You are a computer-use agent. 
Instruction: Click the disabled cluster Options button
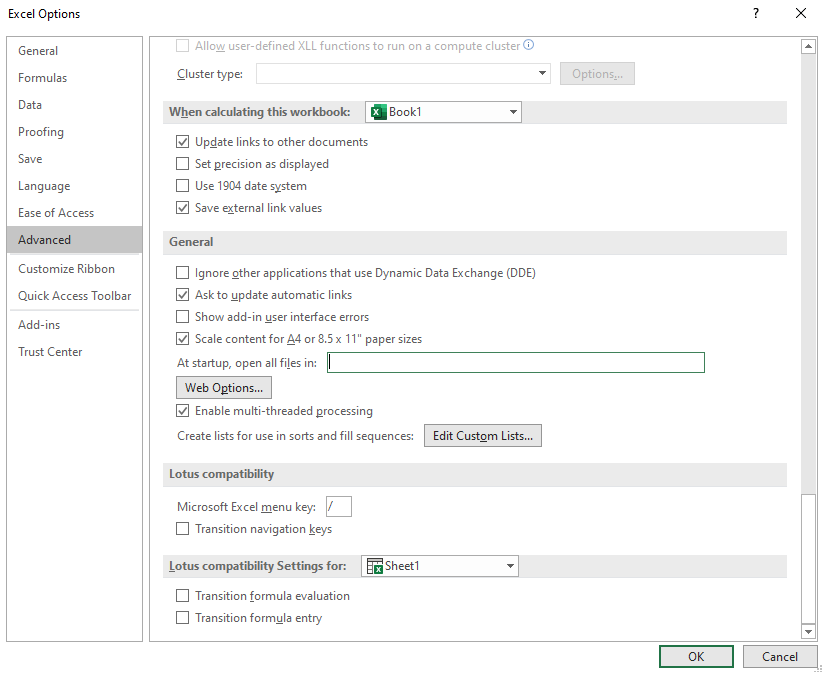point(597,74)
